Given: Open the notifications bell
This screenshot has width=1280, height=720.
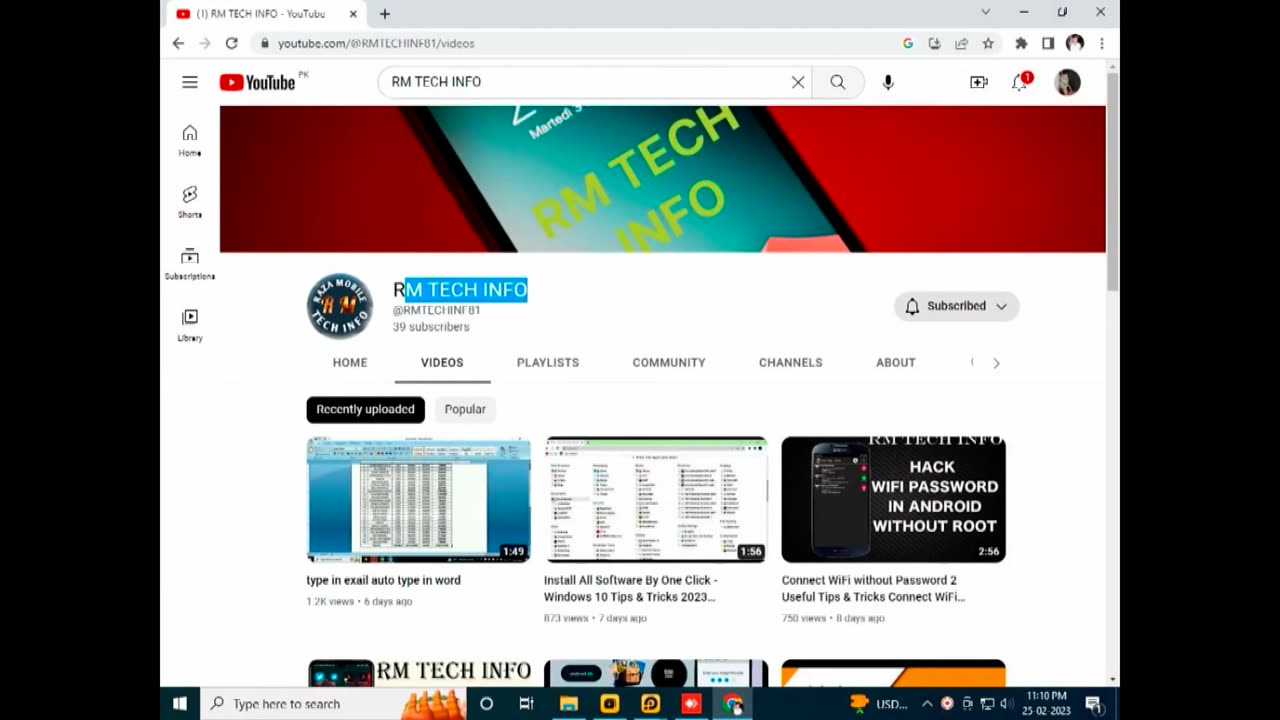Looking at the screenshot, I should click(1020, 82).
